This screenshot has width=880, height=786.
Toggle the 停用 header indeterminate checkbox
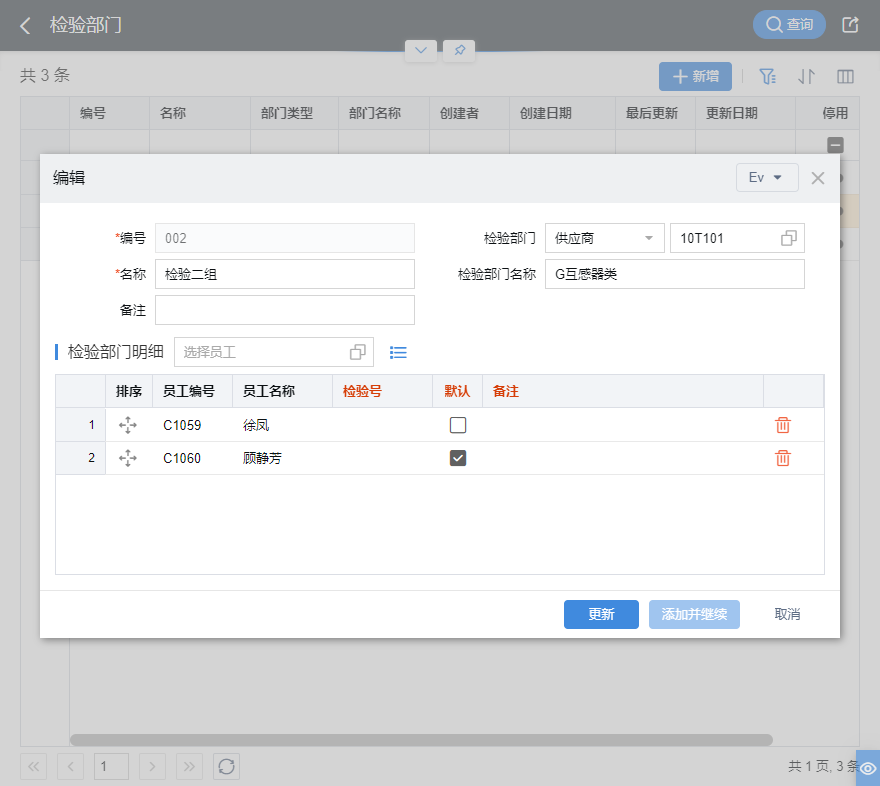(835, 145)
